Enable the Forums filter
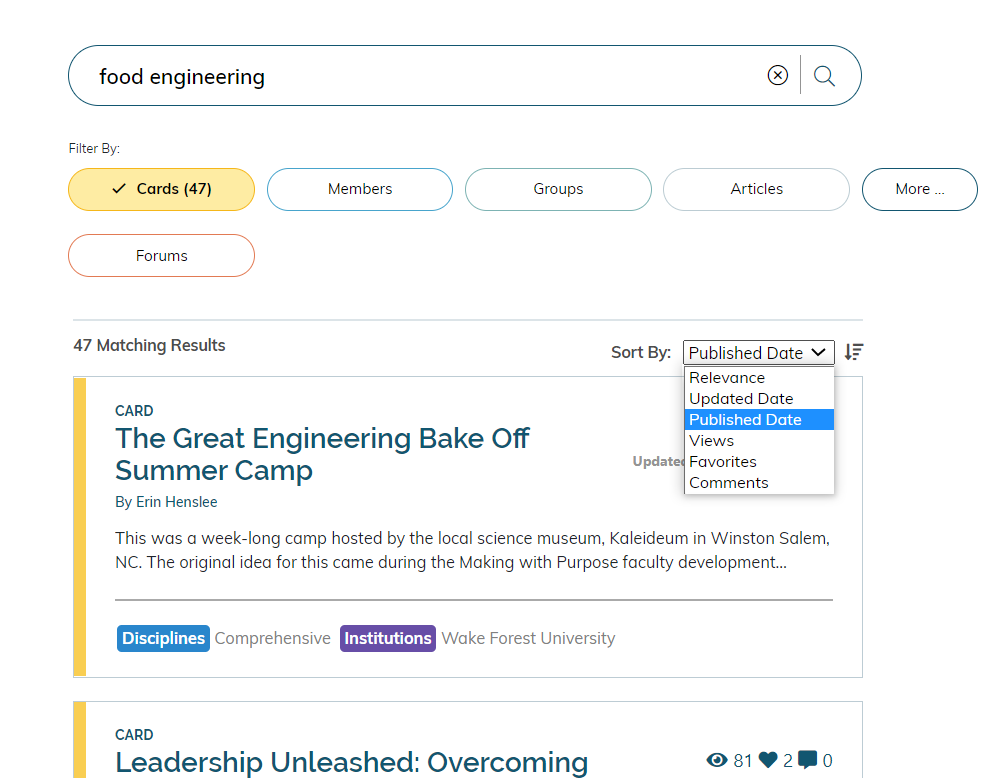The width and height of the screenshot is (997, 778). coord(162,256)
